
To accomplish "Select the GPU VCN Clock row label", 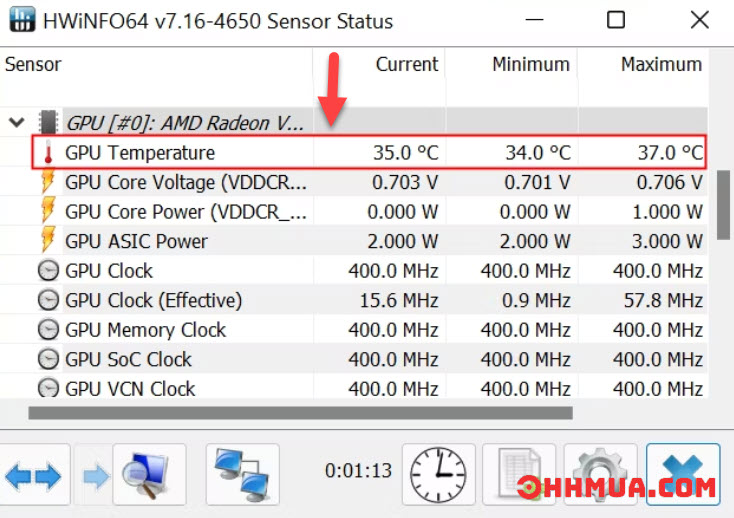I will [130, 388].
